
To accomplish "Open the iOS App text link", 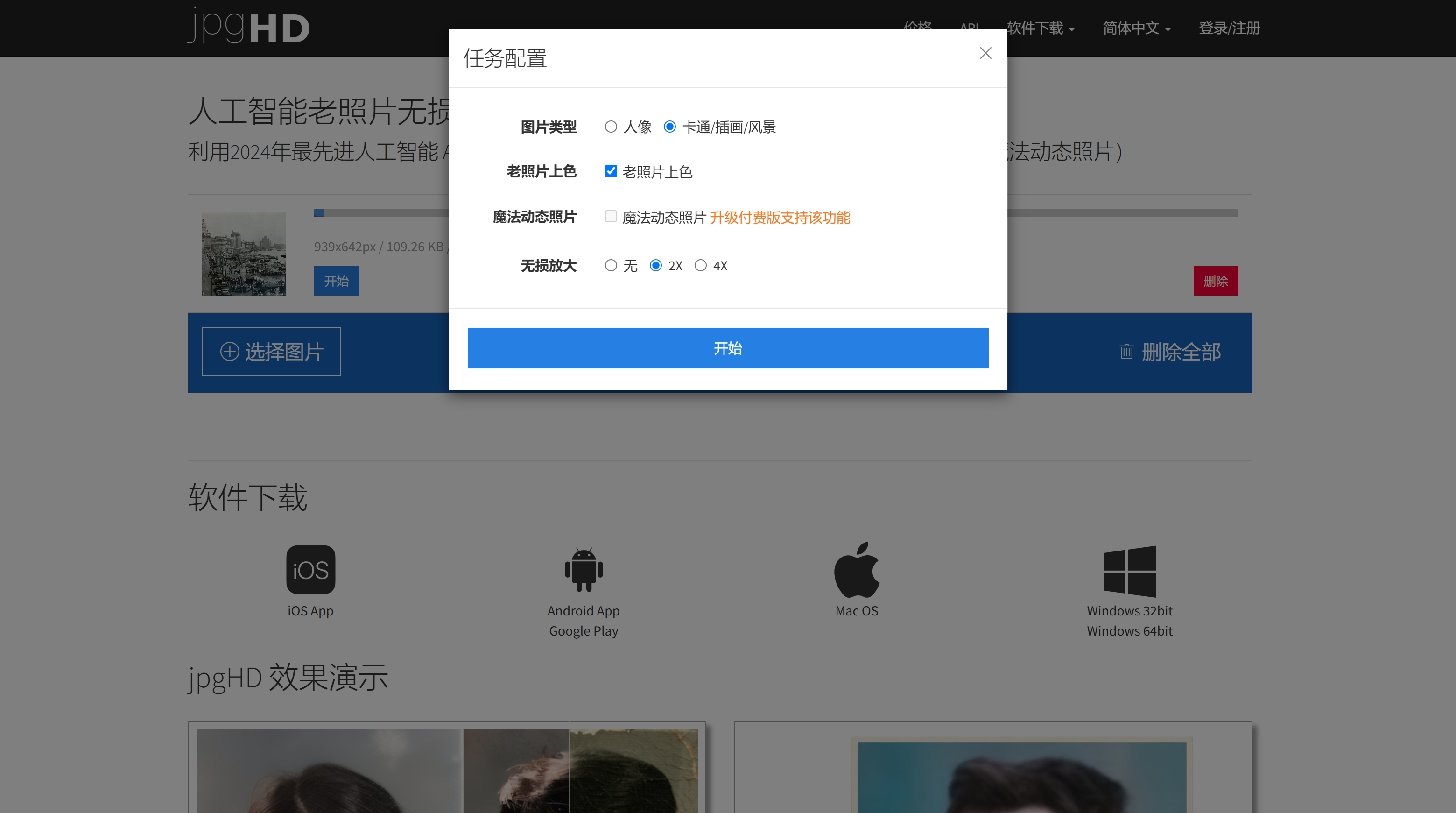I will 310,611.
